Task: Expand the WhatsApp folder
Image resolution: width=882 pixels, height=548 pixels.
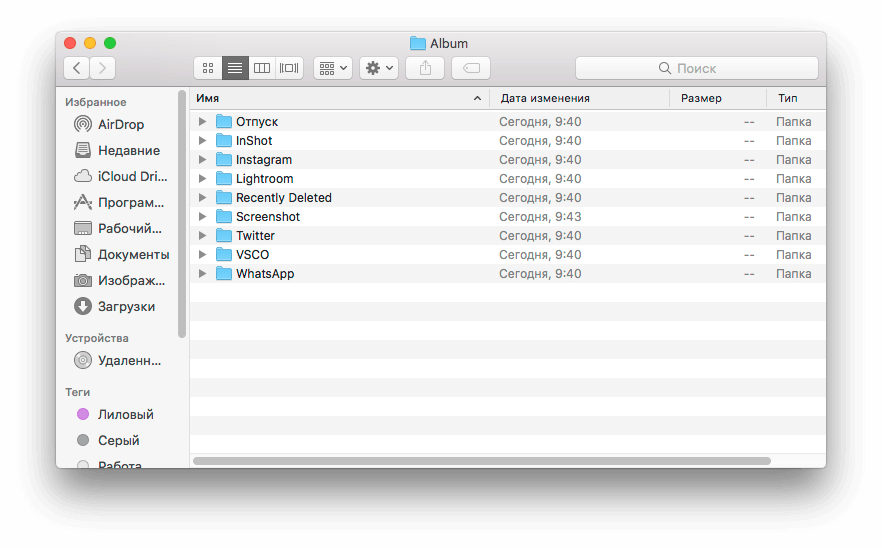Action: pyautogui.click(x=202, y=273)
